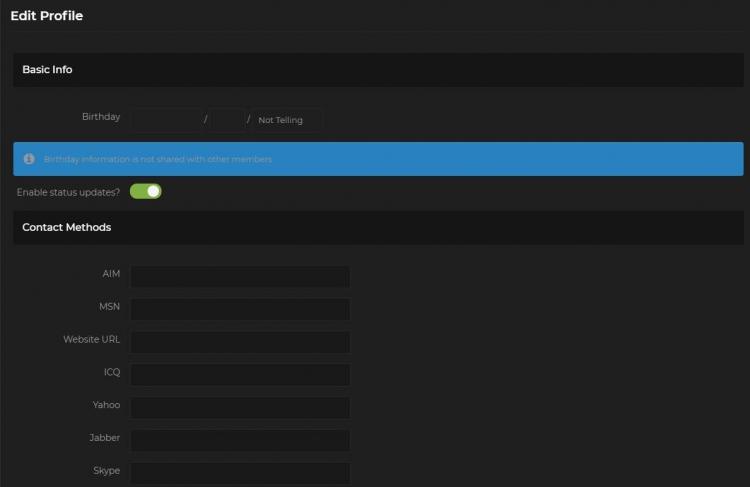Click the Yahoo contact field
The height and width of the screenshot is (487, 750).
click(x=240, y=408)
